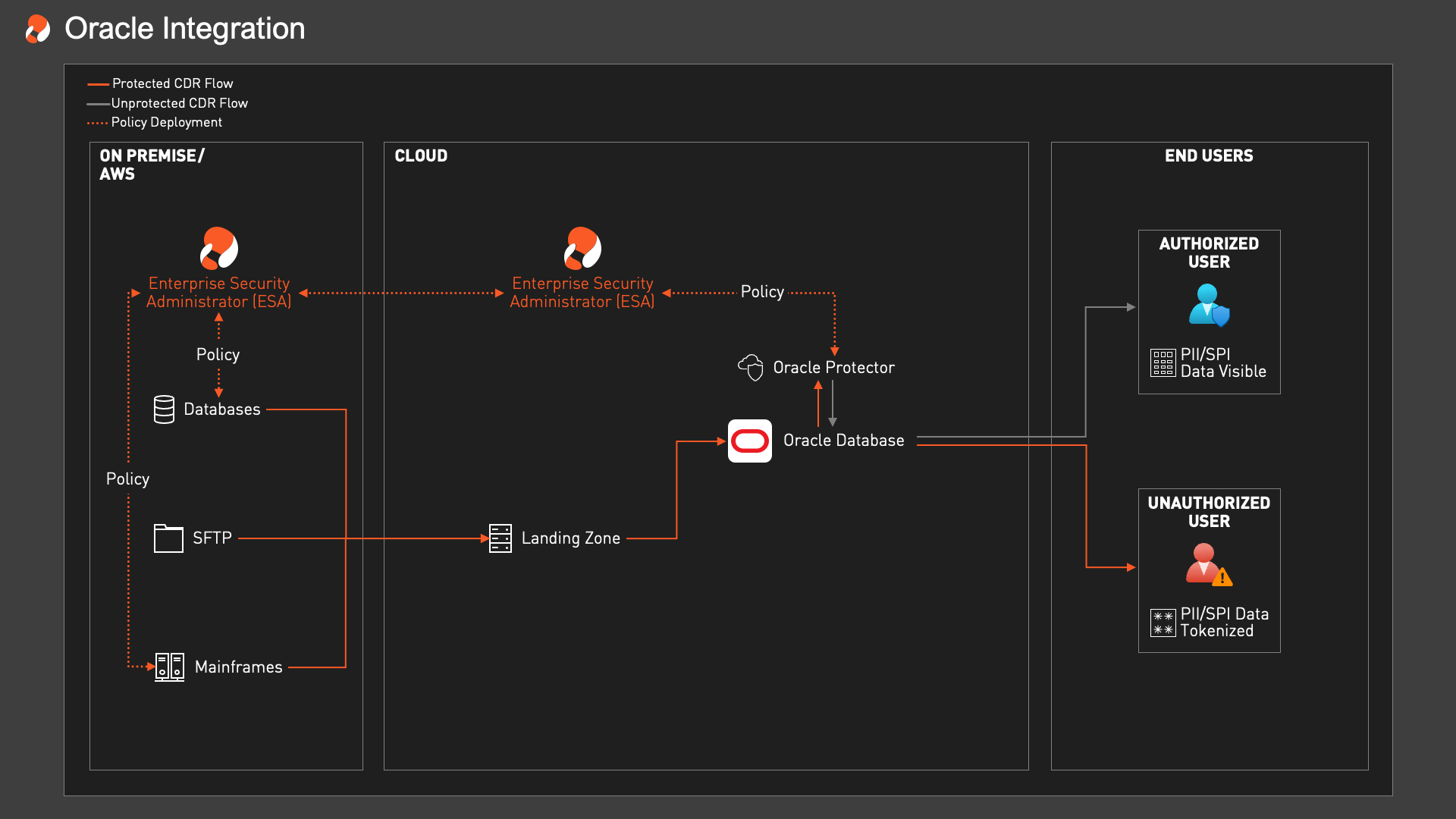1456x819 pixels.
Task: Click the red Oracle Database logo
Action: [750, 441]
